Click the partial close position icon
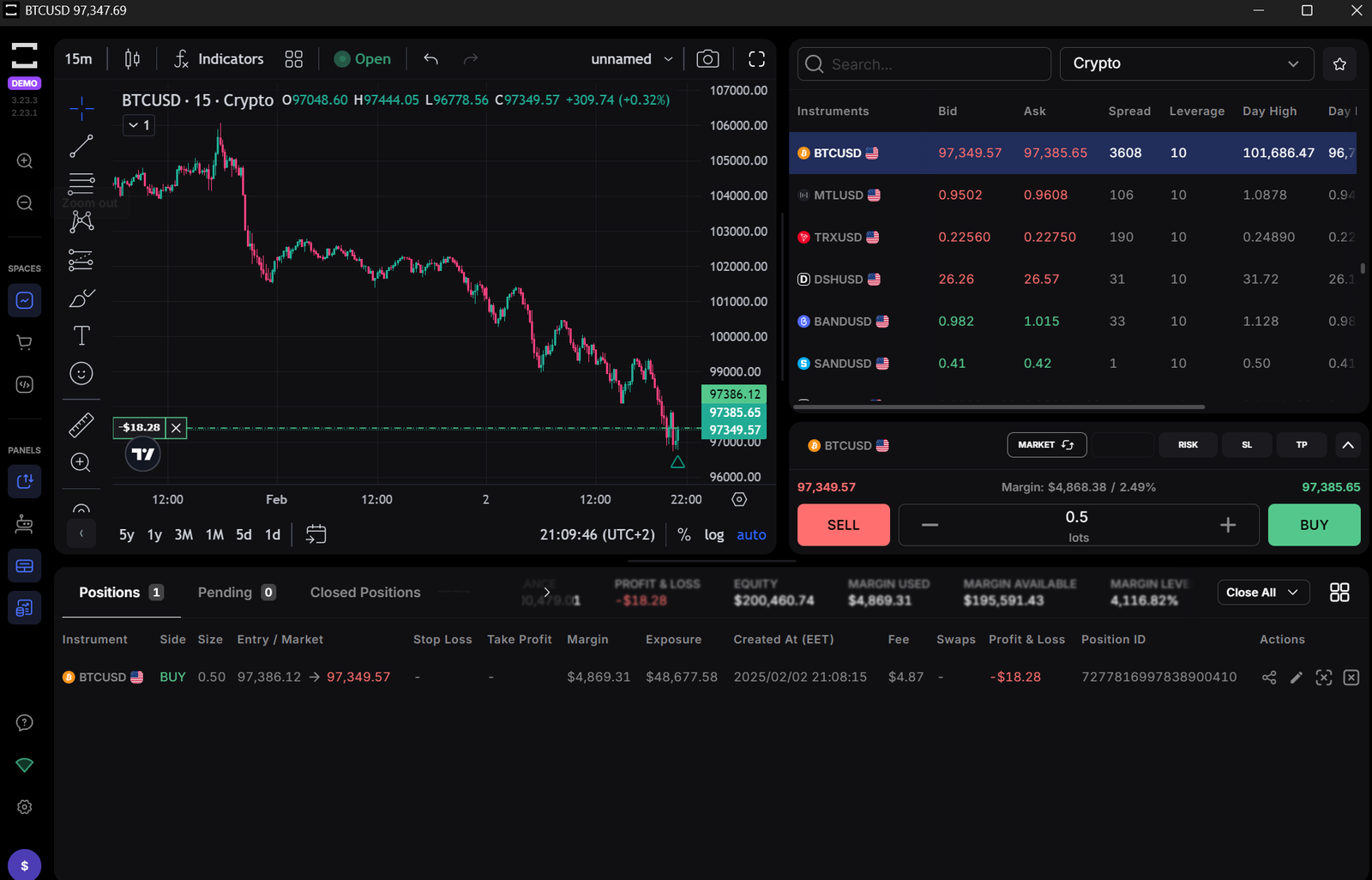 (1324, 678)
